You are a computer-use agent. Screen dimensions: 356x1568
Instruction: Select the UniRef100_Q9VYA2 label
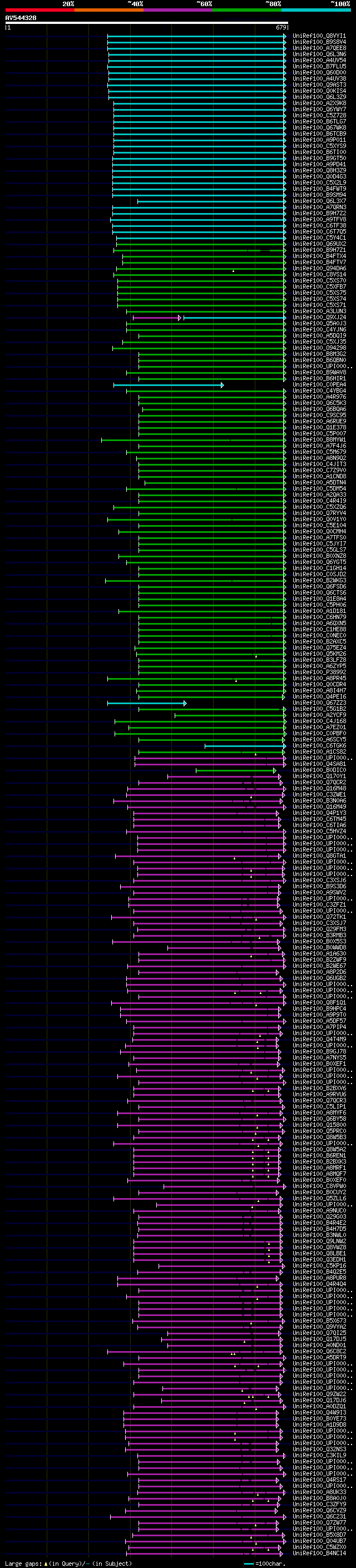point(319,1327)
